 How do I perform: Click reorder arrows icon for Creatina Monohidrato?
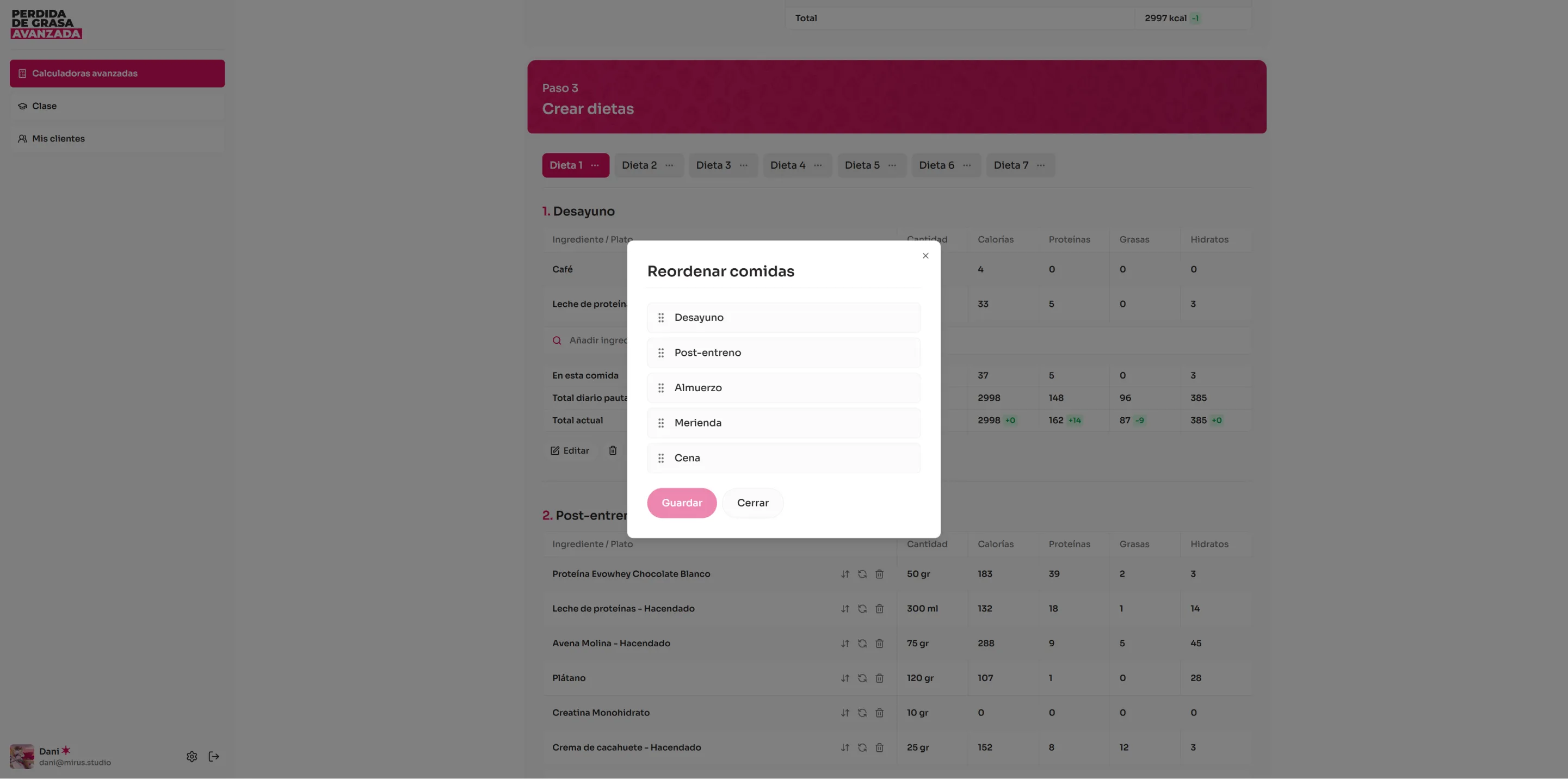845,713
